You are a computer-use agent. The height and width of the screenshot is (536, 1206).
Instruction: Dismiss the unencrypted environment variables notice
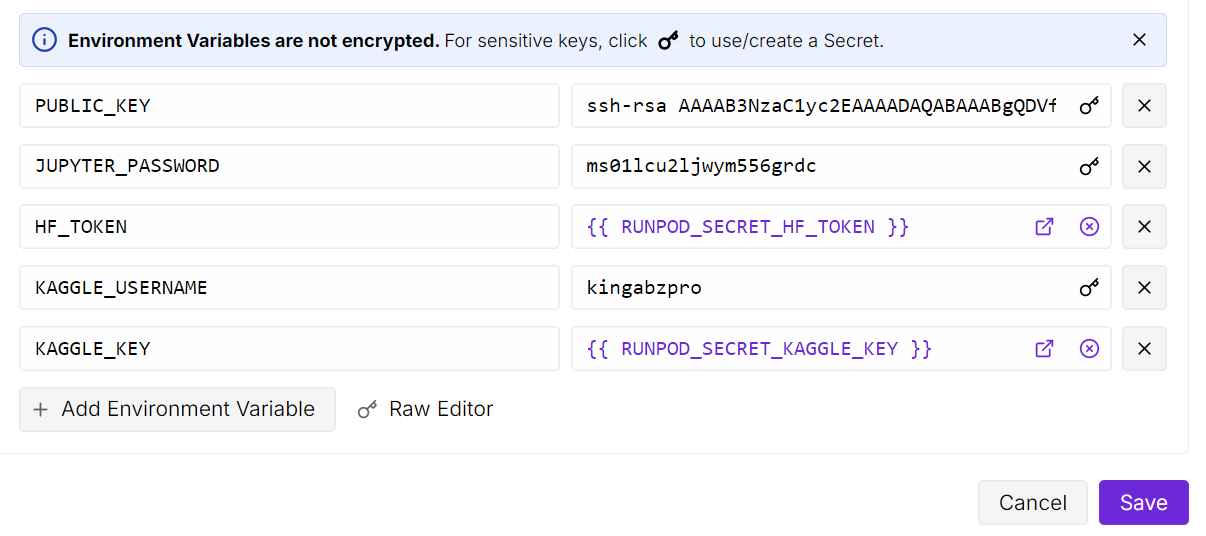[x=1139, y=40]
